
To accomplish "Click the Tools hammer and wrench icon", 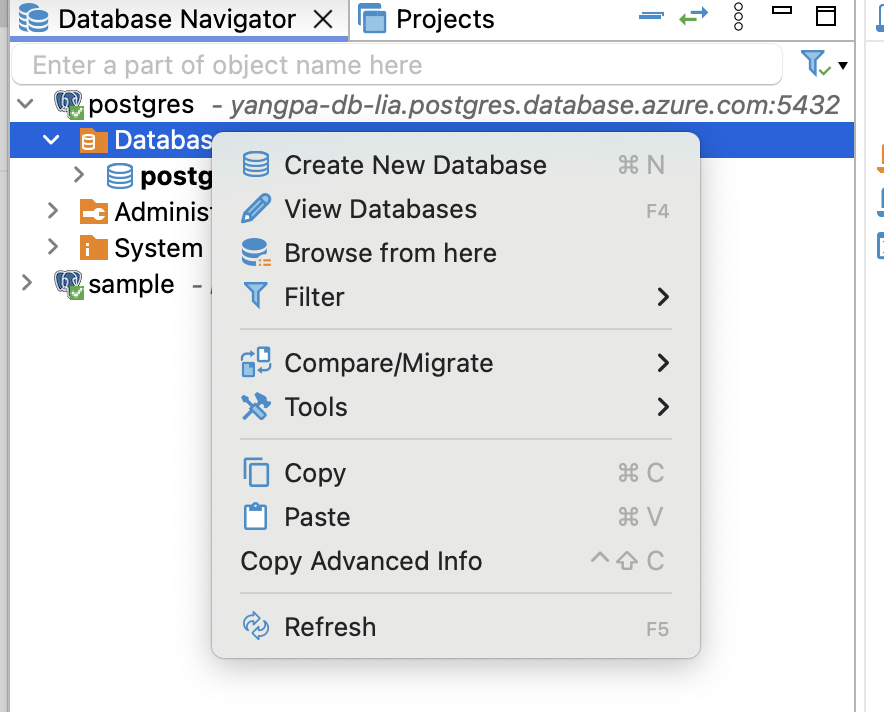I will coord(256,406).
